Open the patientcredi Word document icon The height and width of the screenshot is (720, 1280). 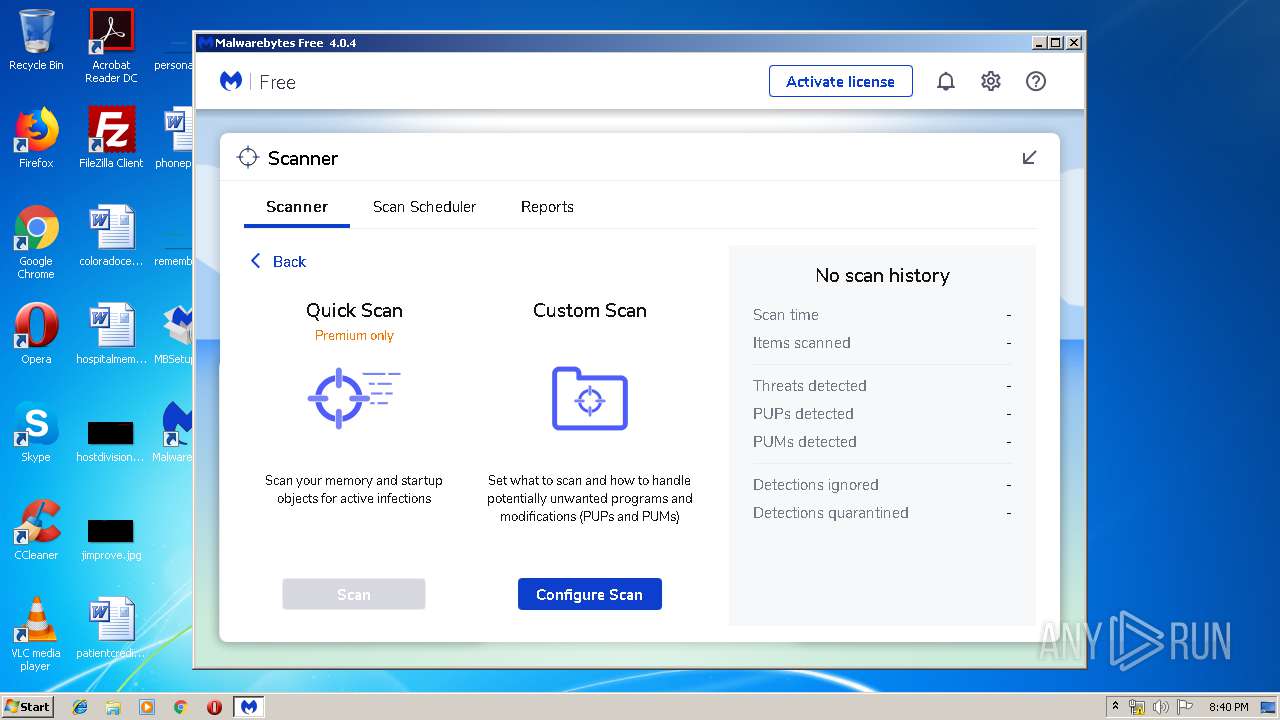tap(111, 628)
